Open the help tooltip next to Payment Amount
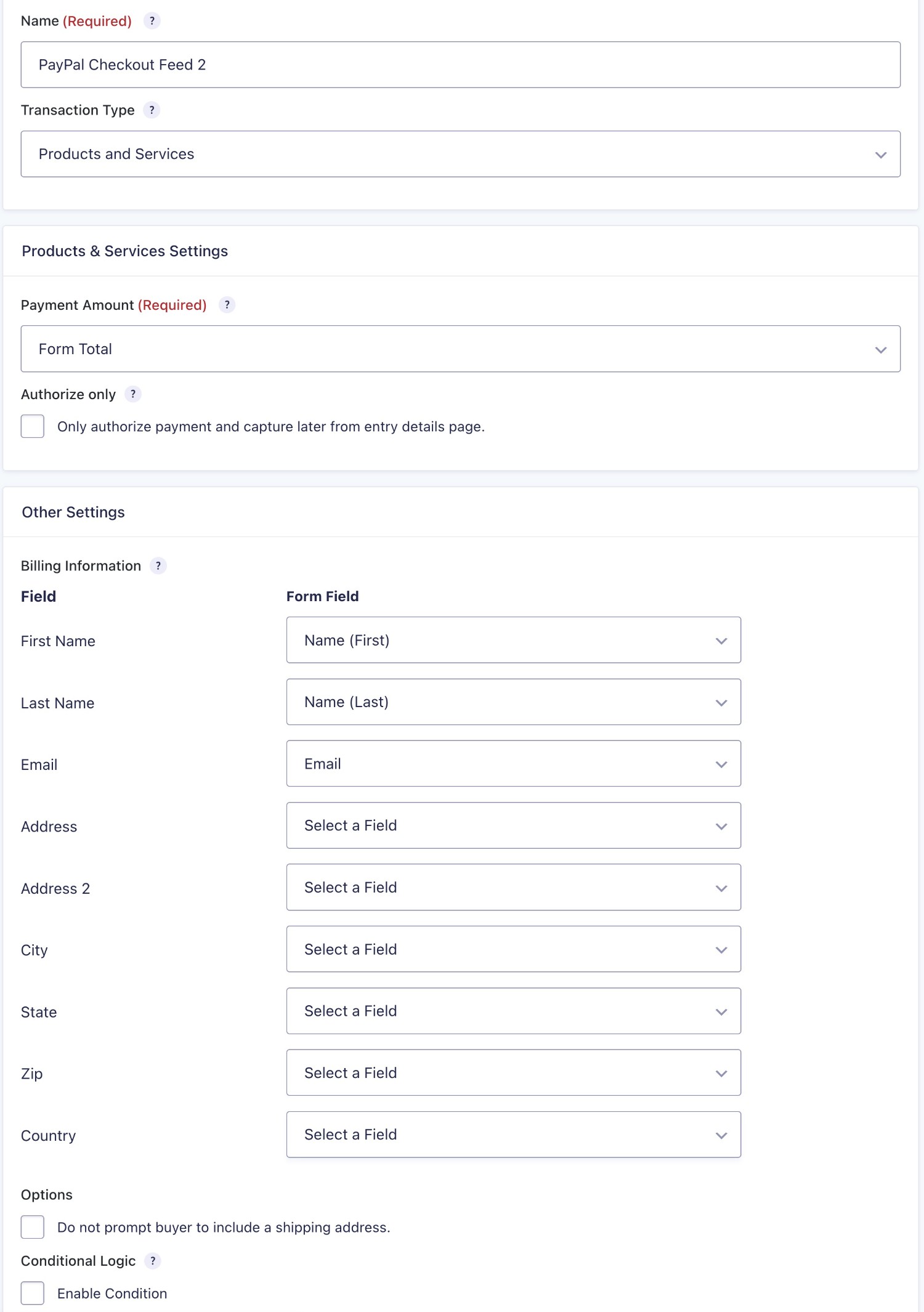 [227, 305]
